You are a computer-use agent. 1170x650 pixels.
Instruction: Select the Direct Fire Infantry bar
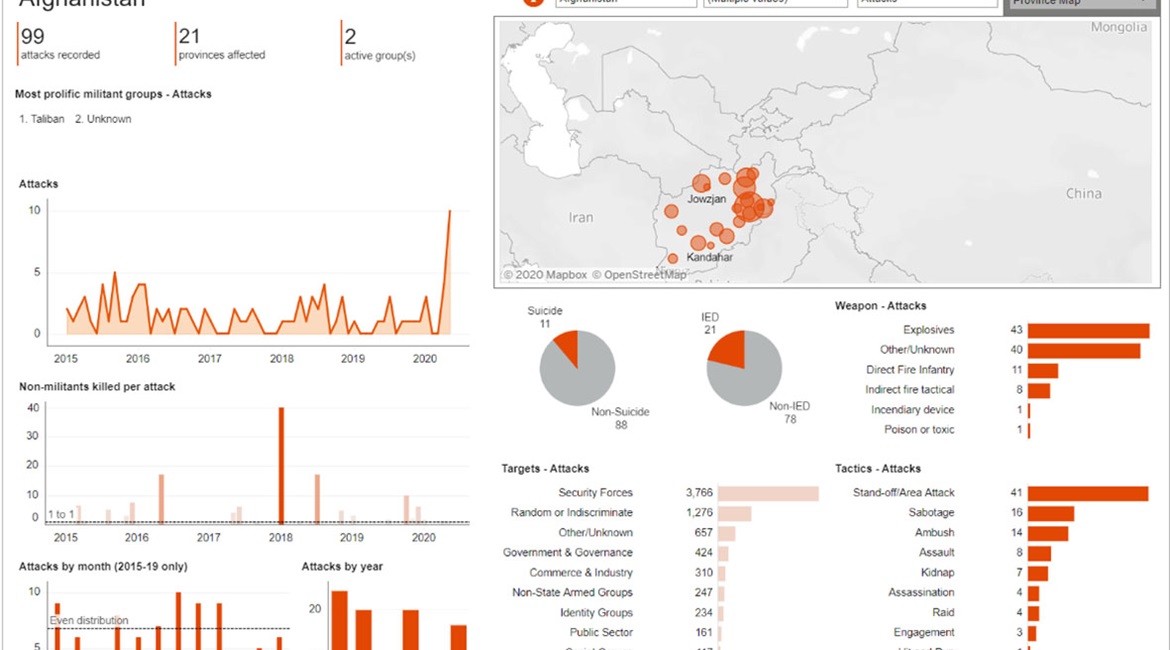(x=1042, y=371)
